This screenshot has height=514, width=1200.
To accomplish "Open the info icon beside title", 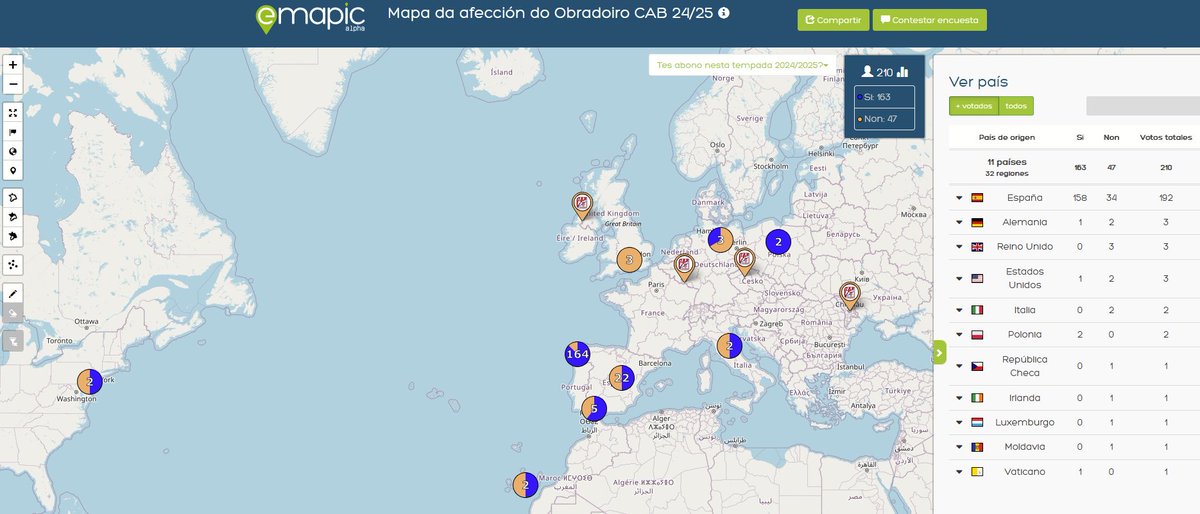I will point(724,13).
